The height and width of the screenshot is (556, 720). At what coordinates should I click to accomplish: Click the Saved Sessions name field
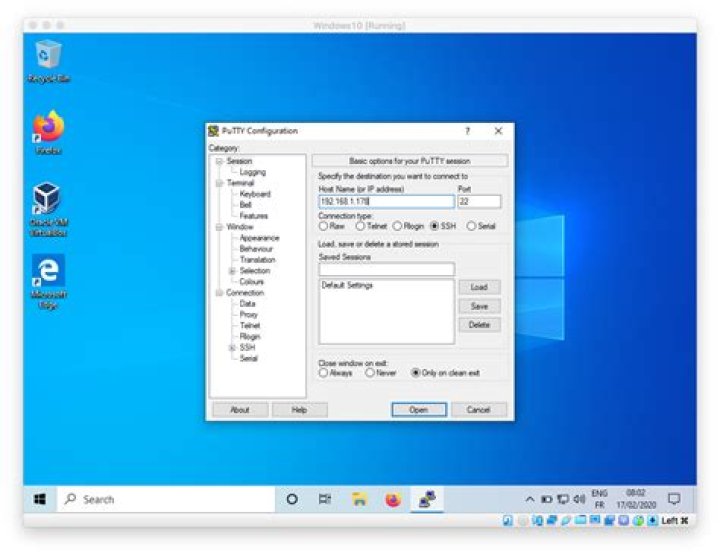[x=387, y=269]
